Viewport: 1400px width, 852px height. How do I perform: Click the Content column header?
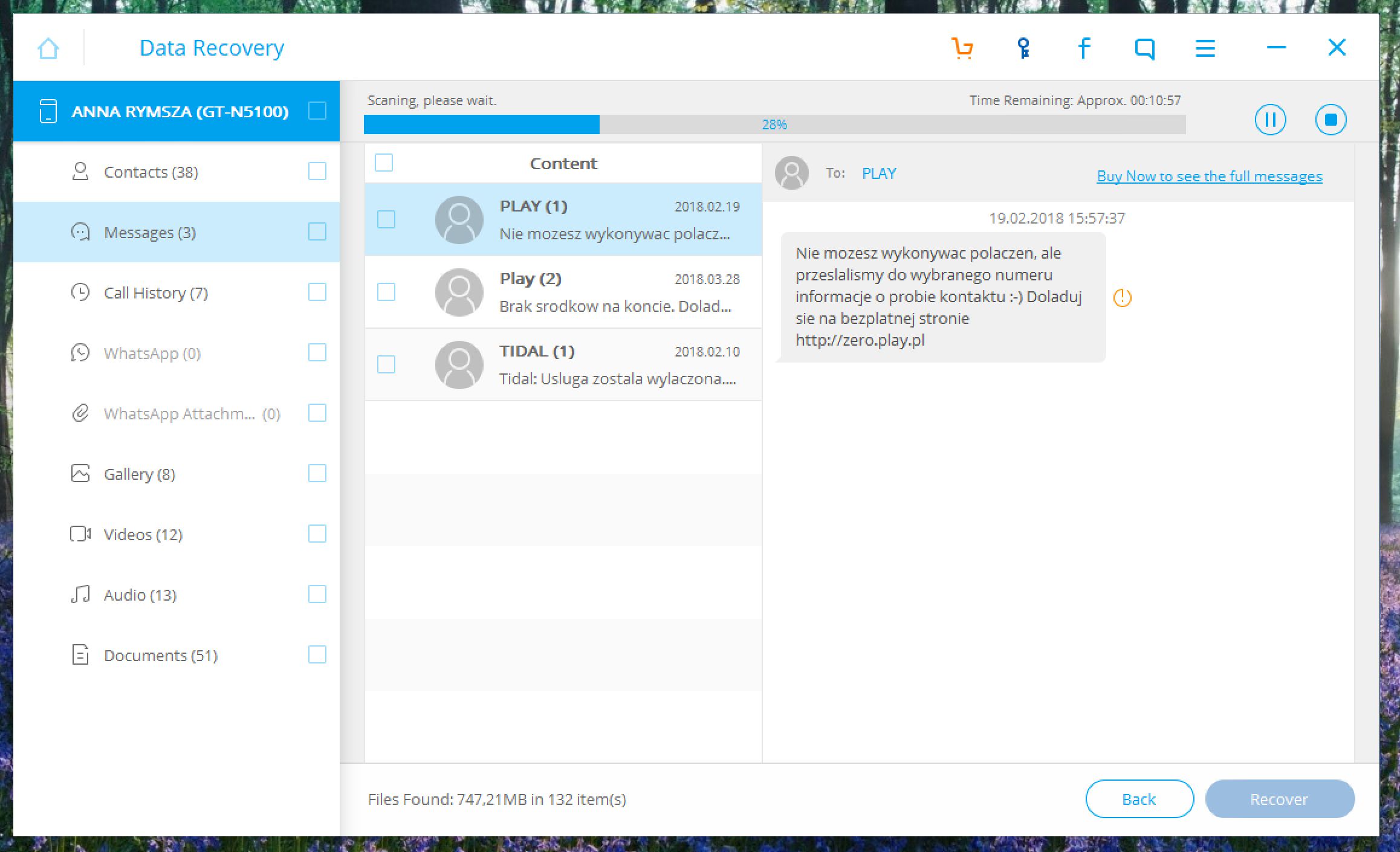[x=563, y=163]
